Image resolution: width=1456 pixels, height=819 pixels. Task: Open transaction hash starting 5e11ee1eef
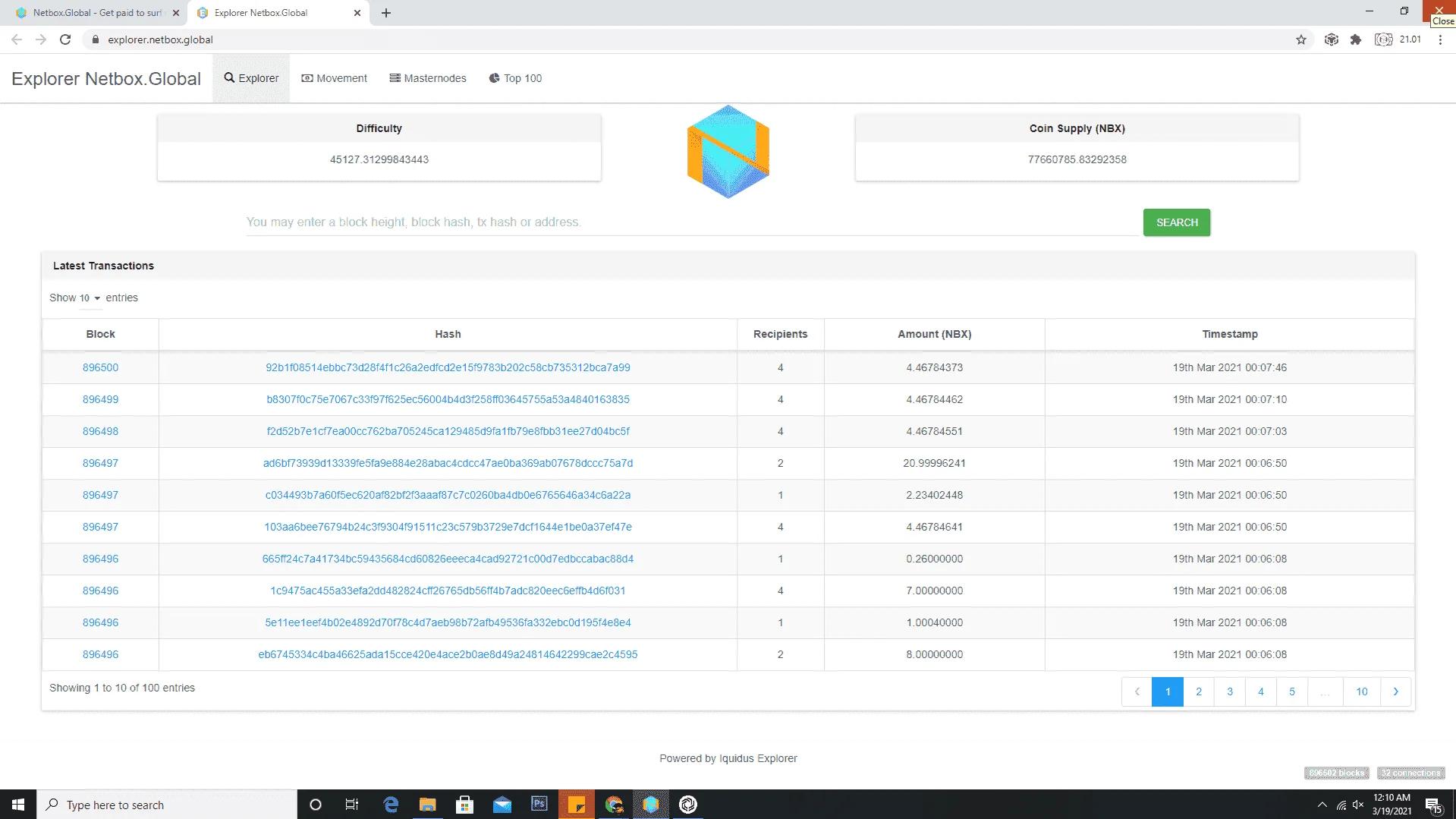pos(448,622)
